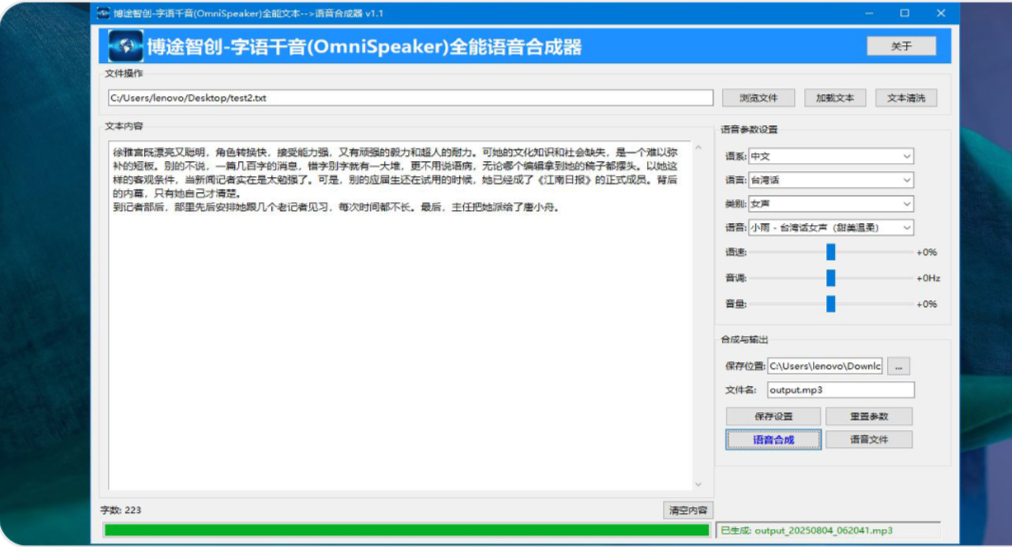Screen dimensions: 1012x547
Task: Click the 清空内容 clear content button
Action: (687, 510)
